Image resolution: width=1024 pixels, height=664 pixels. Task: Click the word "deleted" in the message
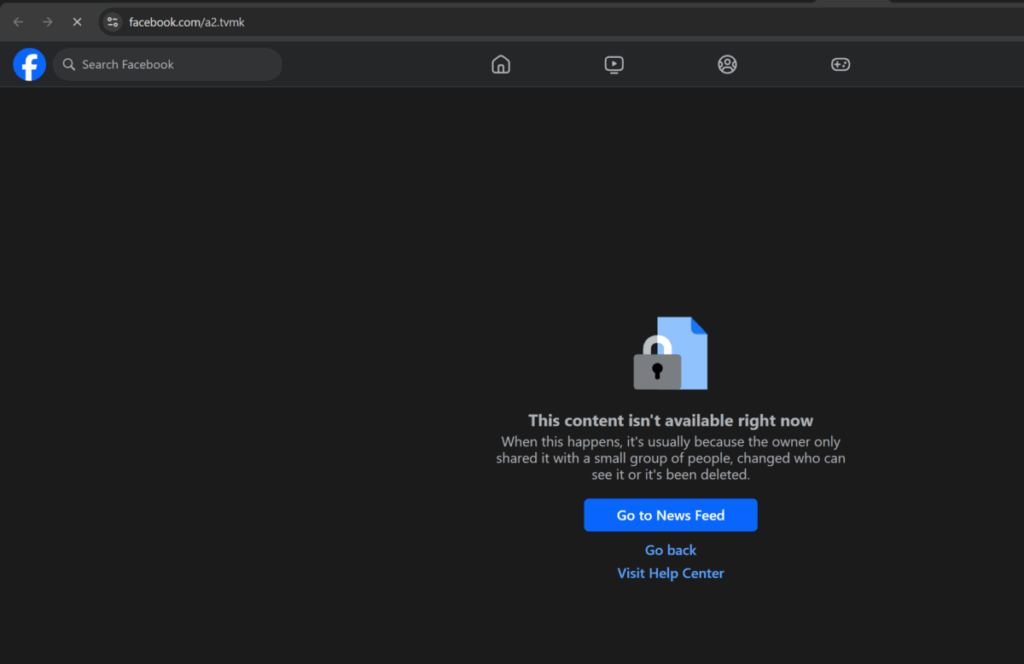coord(725,475)
